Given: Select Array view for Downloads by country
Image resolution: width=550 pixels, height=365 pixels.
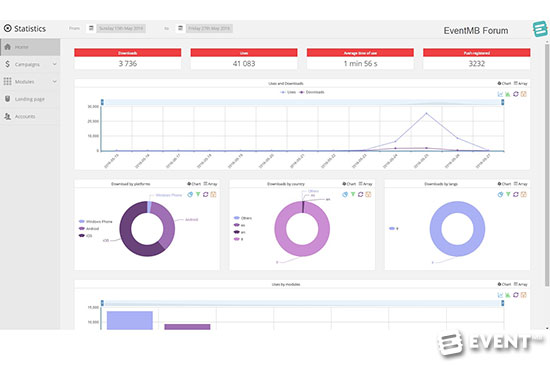Looking at the screenshot, I should pos(365,184).
